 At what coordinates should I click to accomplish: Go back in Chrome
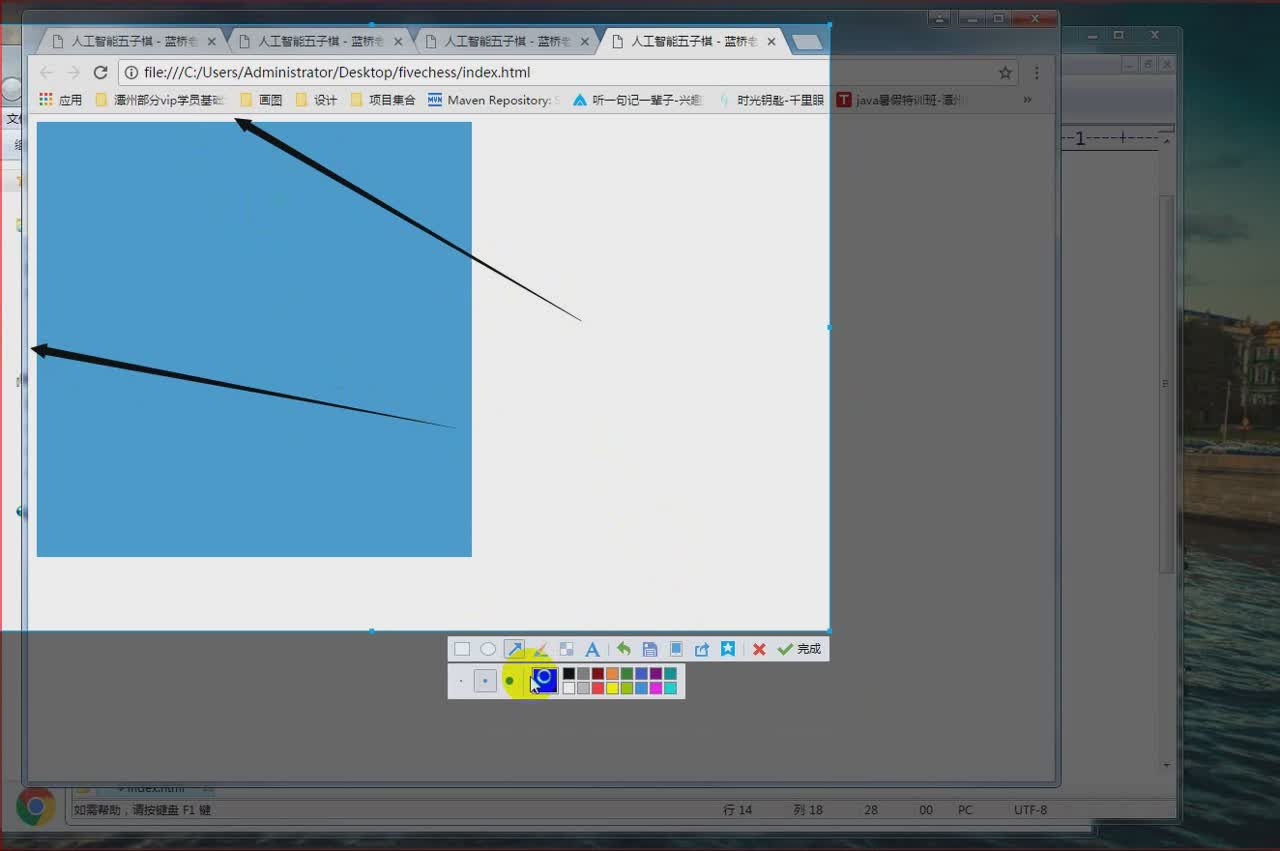click(46, 72)
